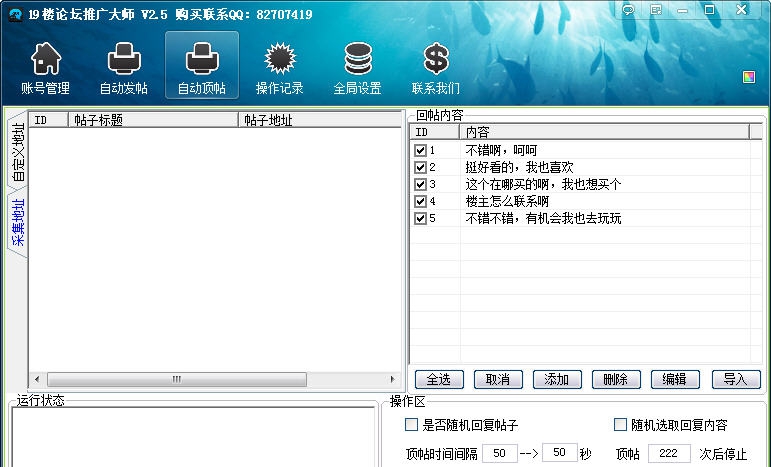Click the color skin icon

749,77
